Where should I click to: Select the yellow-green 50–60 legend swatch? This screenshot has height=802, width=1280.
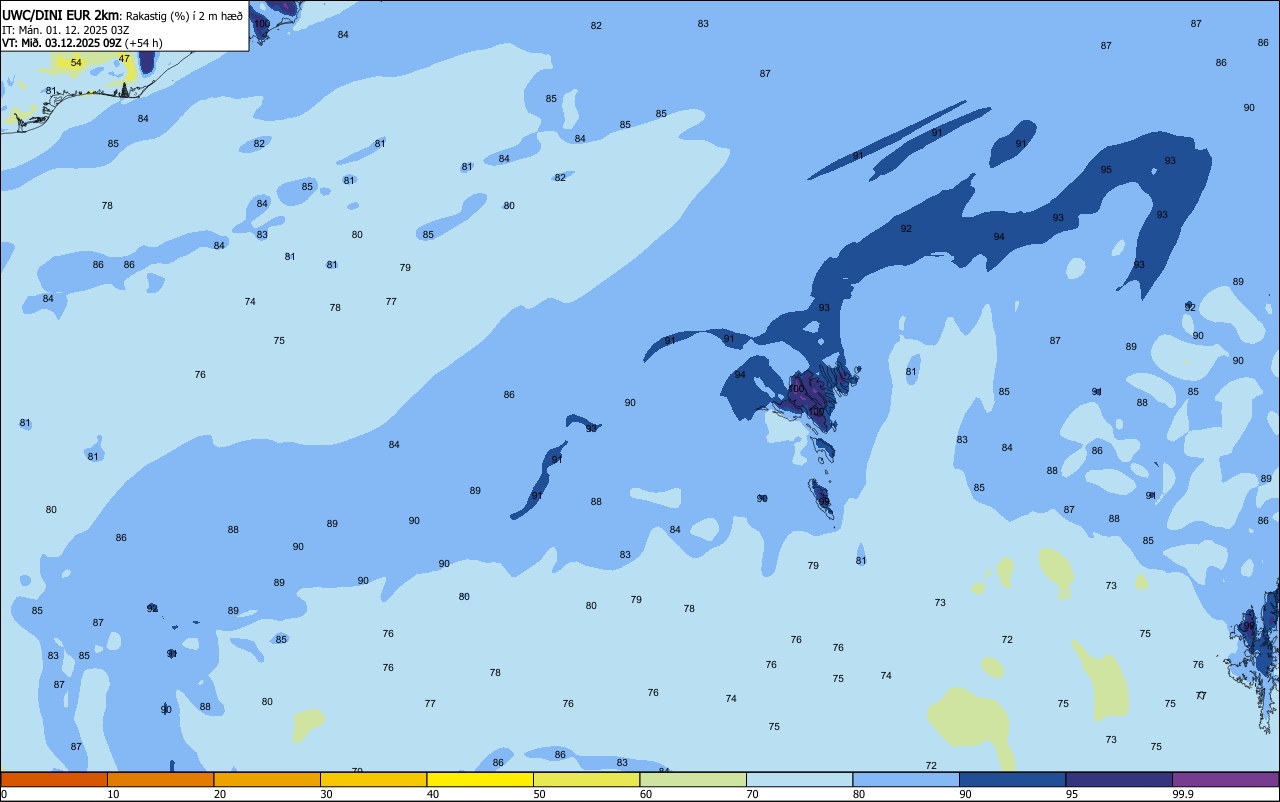point(586,779)
